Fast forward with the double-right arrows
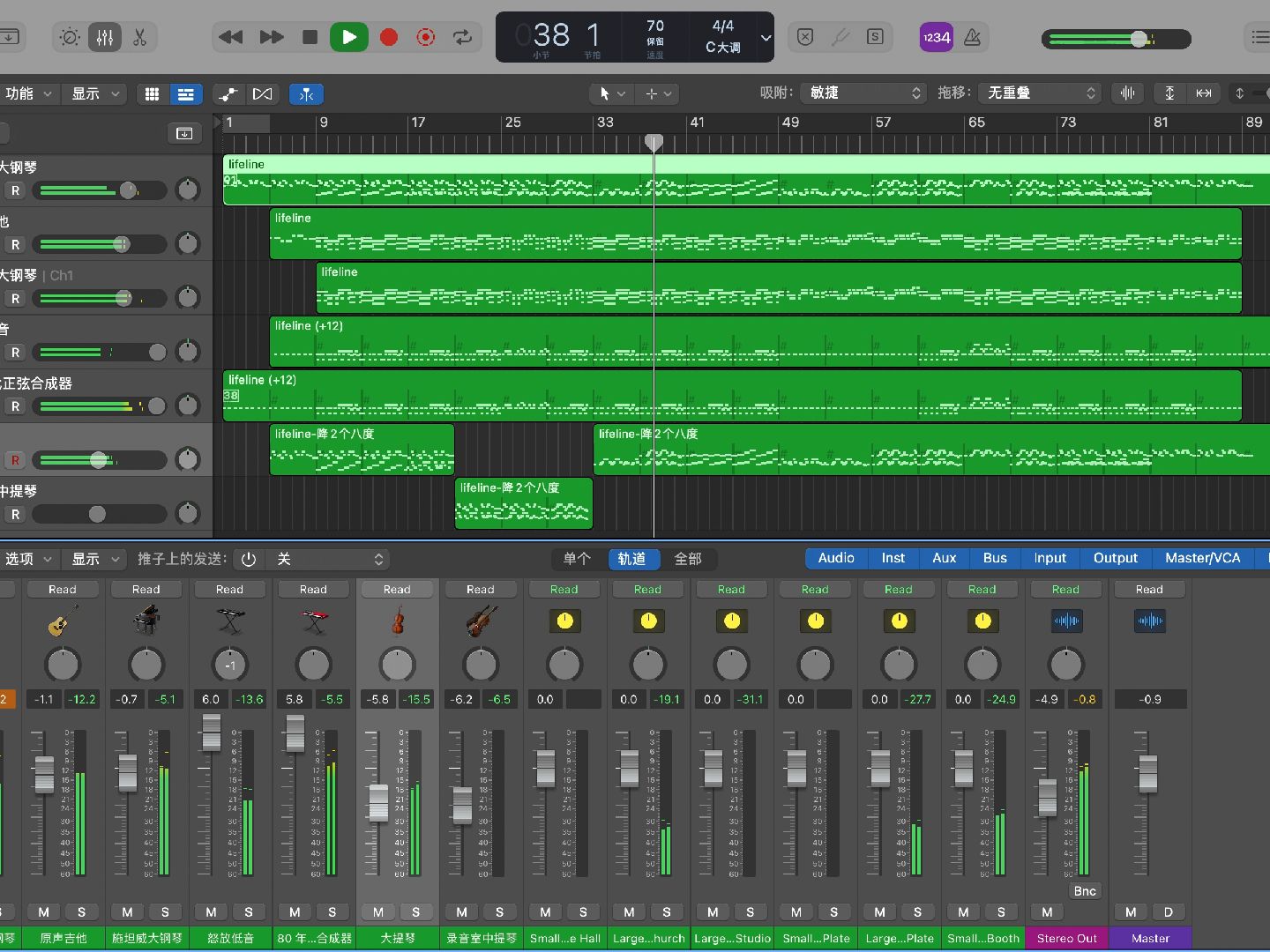The width and height of the screenshot is (1270, 952). coord(271,37)
